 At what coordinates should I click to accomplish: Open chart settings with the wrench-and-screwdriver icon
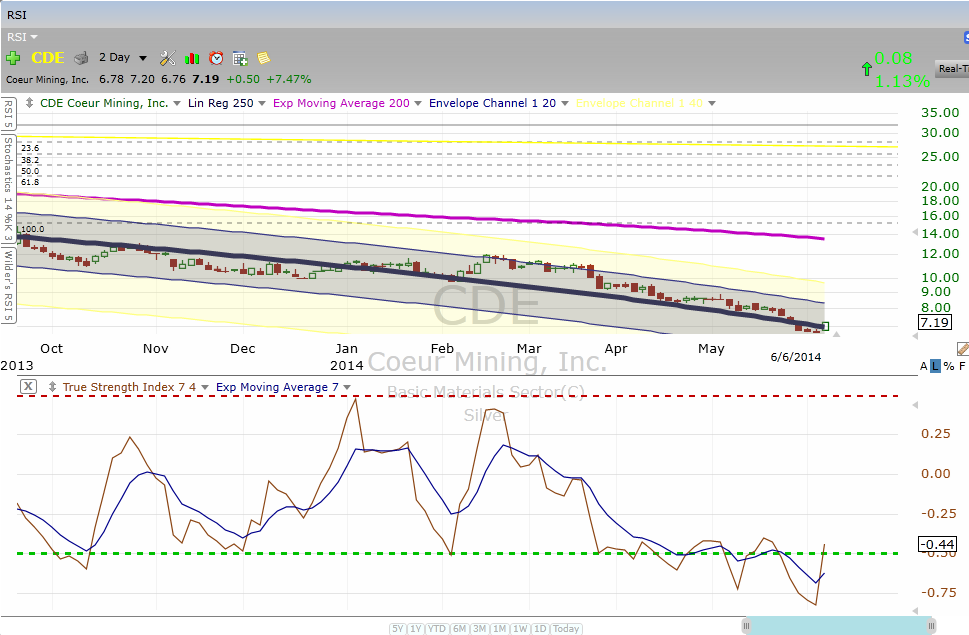pyautogui.click(x=167, y=58)
